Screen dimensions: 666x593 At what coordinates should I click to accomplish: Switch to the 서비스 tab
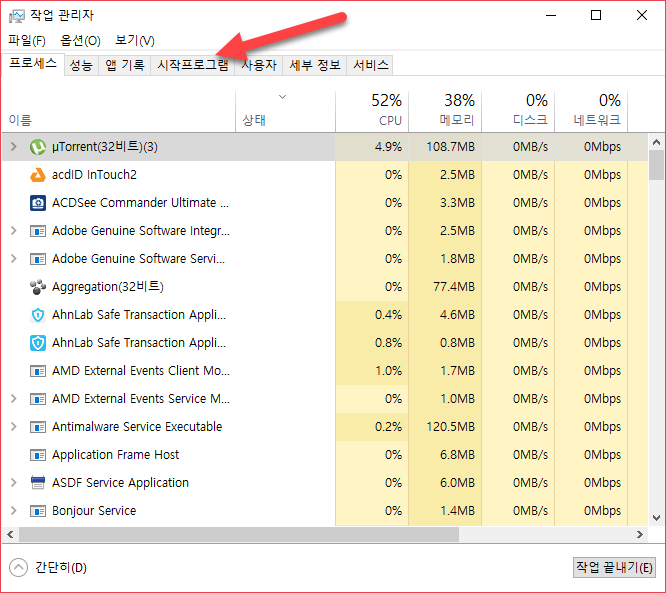click(370, 65)
